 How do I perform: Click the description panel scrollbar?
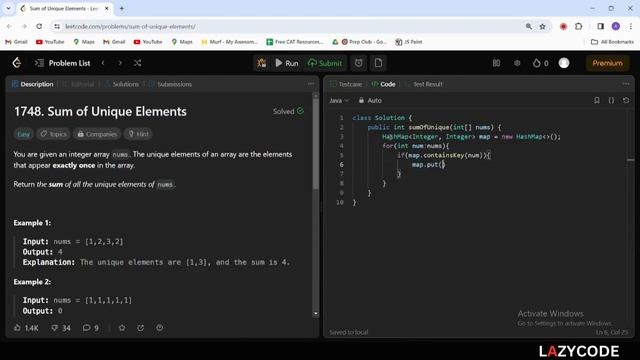316,143
